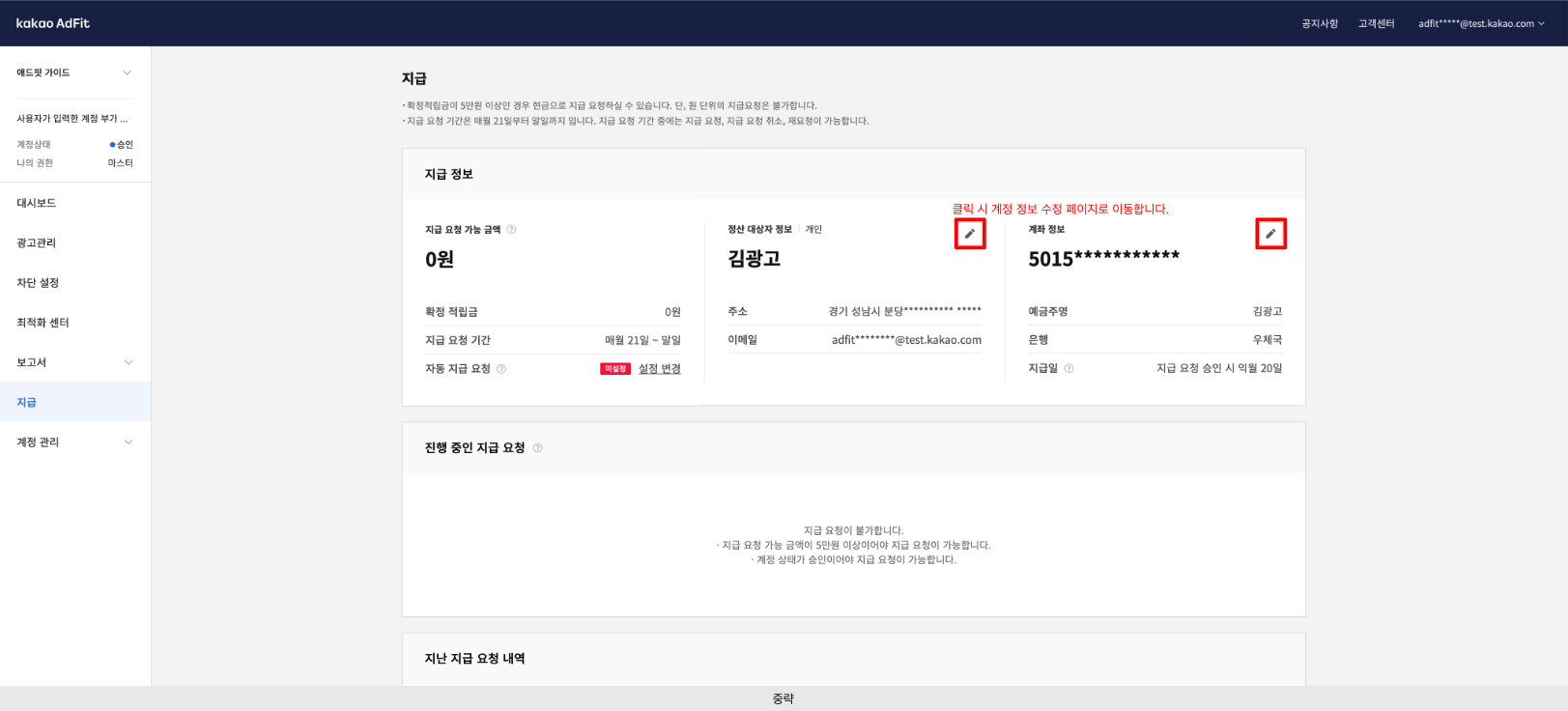The image size is (1568, 711).
Task: Click the 설정 변경 link
Action: pyautogui.click(x=659, y=369)
